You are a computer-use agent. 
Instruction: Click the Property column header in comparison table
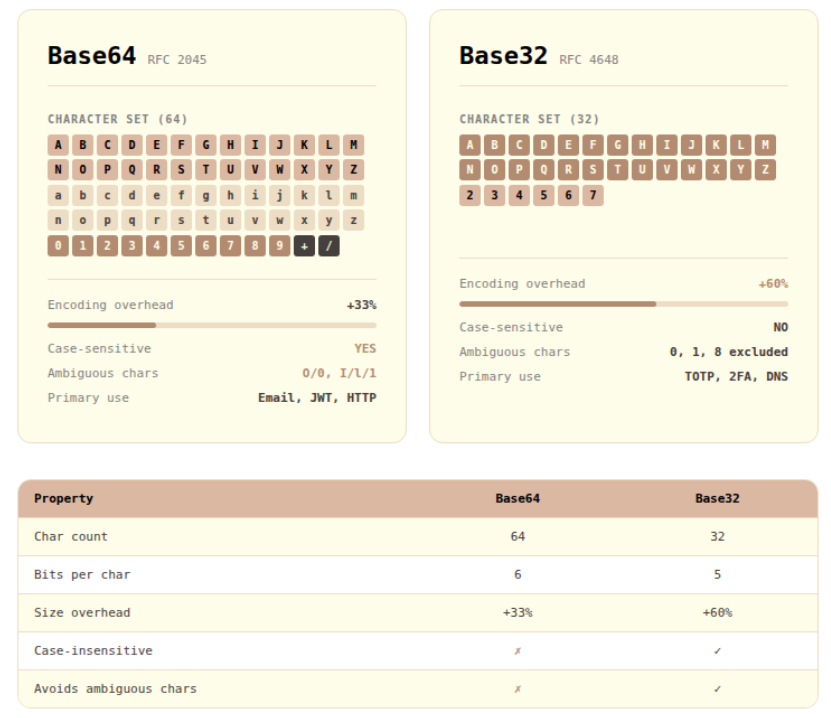tap(62, 498)
